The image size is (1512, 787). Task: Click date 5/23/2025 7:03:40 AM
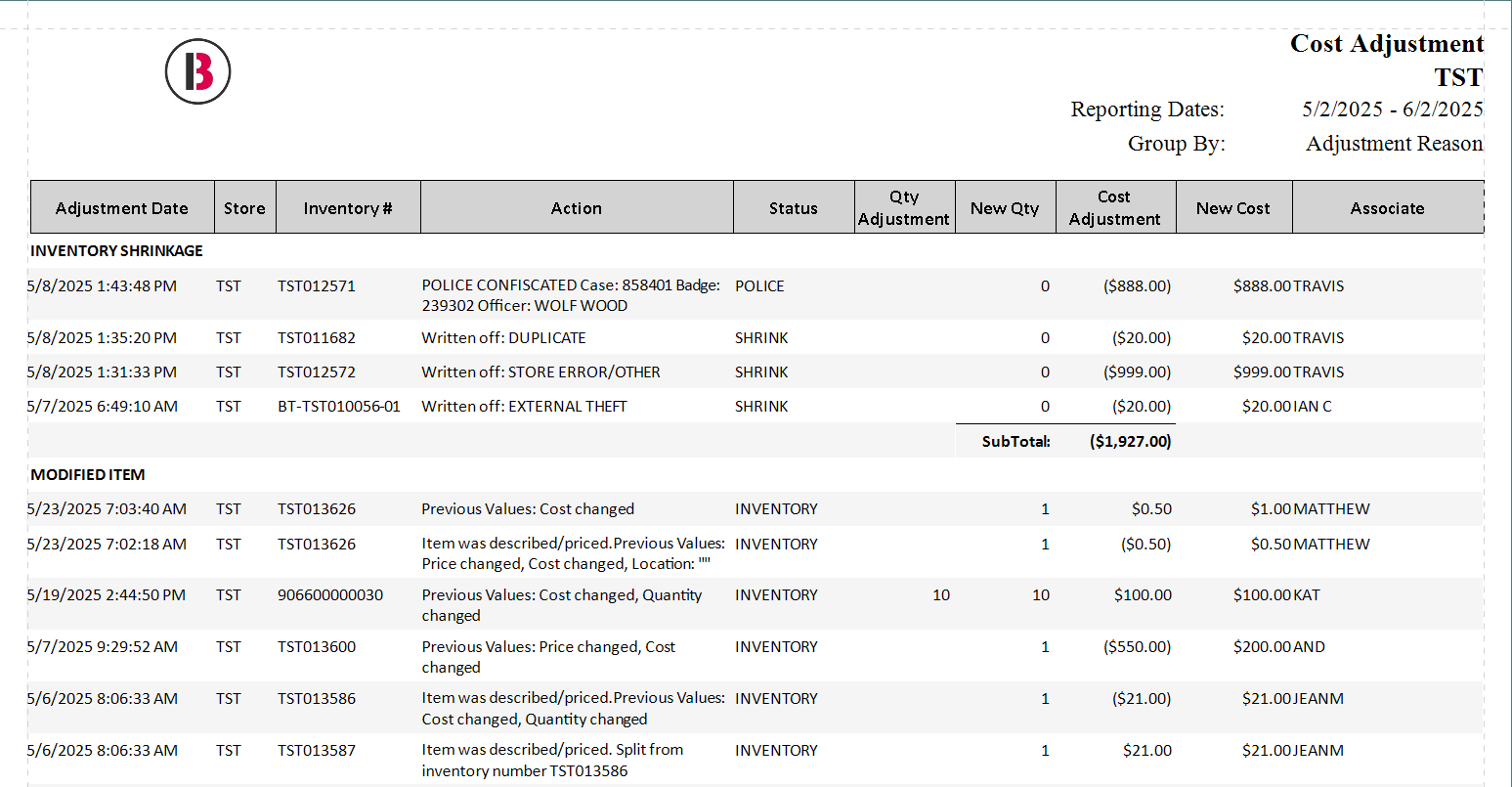point(107,508)
